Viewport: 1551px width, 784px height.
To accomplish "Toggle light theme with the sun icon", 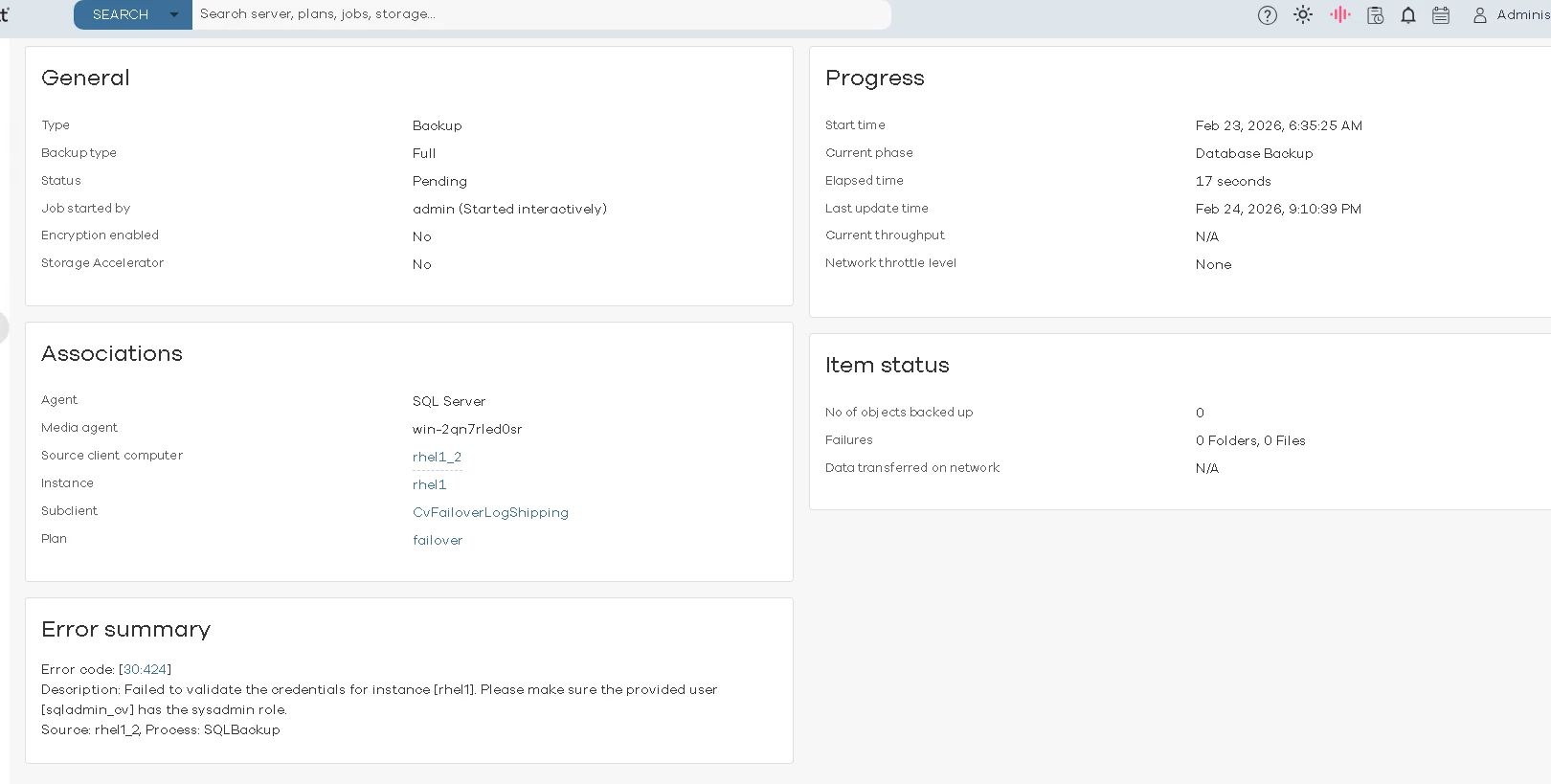I will [x=1303, y=15].
